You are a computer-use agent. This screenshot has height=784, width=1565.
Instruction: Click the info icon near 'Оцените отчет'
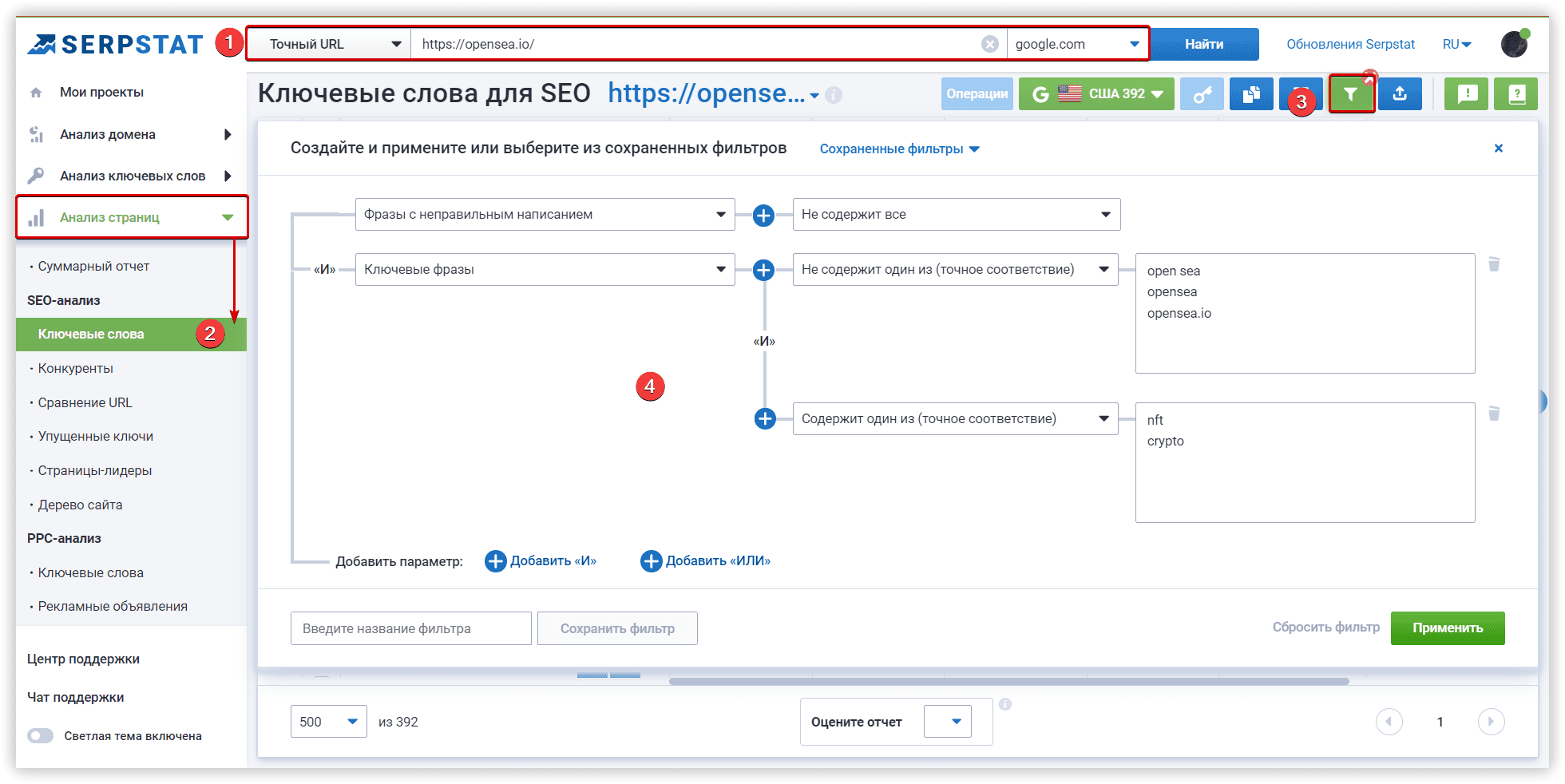(x=1005, y=704)
